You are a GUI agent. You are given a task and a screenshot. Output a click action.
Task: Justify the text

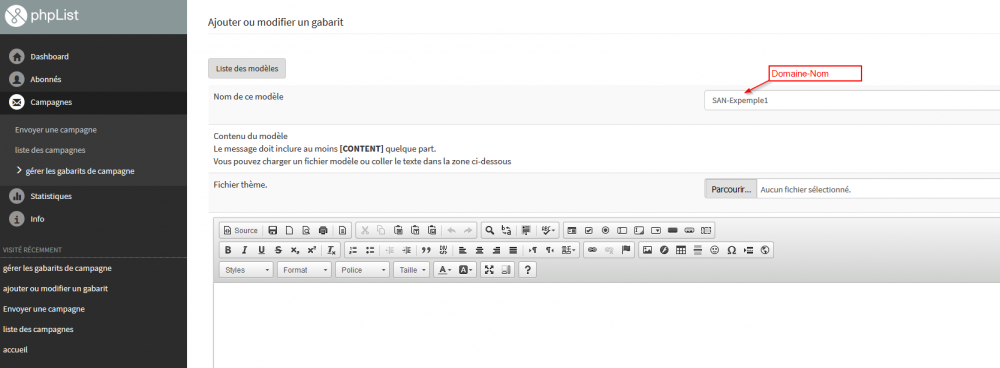click(x=513, y=250)
